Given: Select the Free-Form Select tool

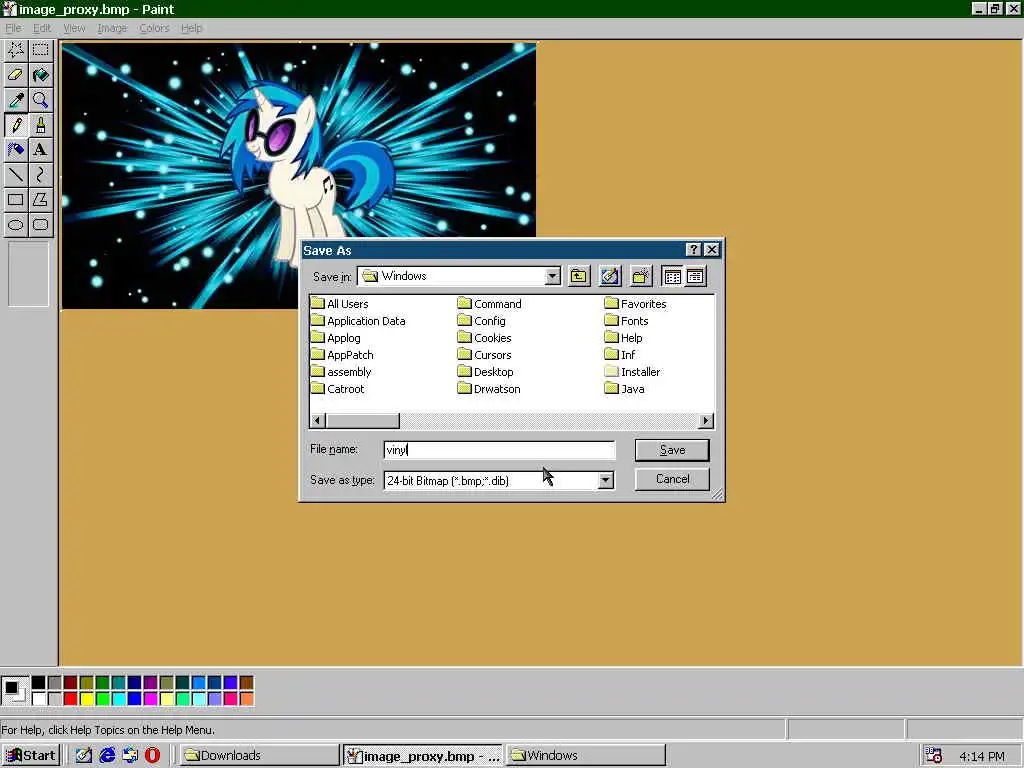Looking at the screenshot, I should tap(16, 50).
